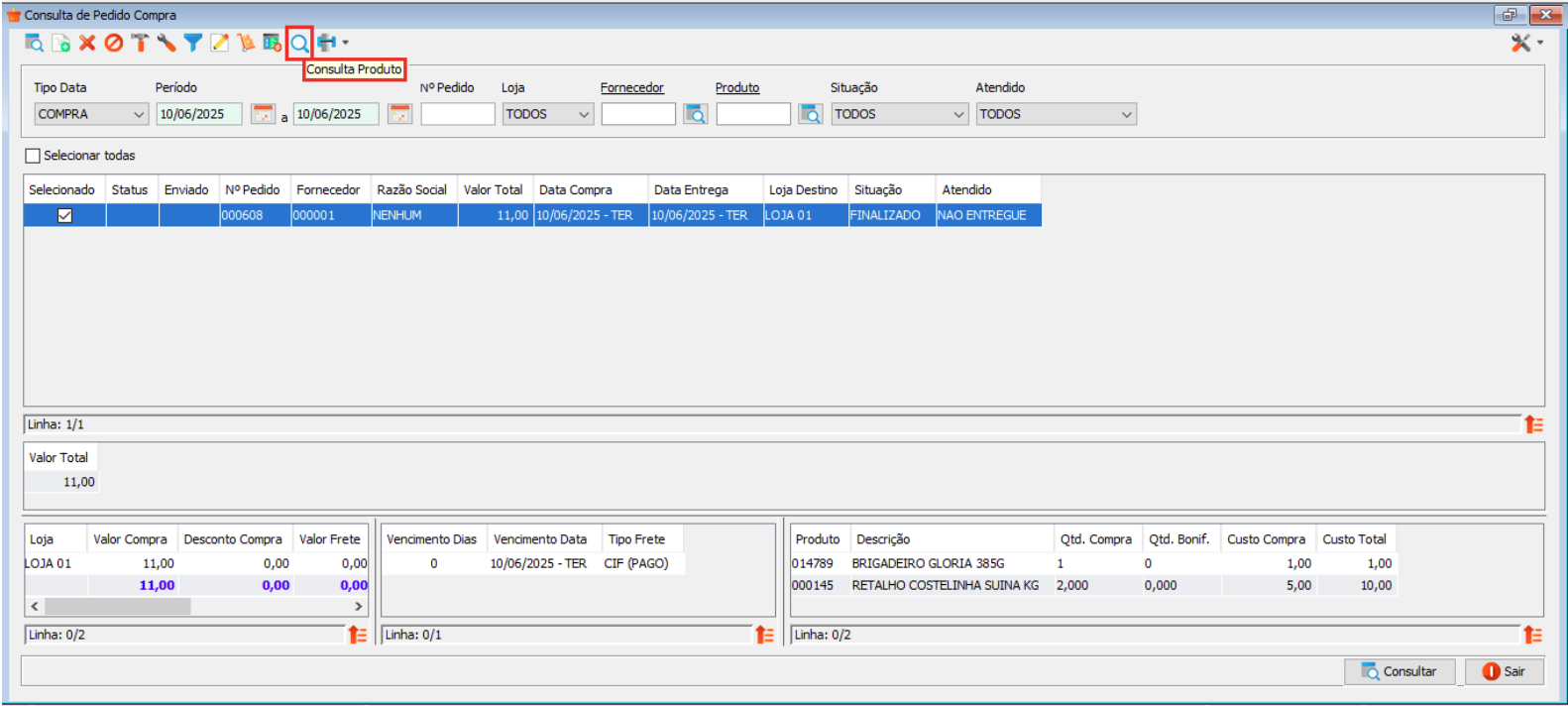Click the supplier search icon beside Fornecedor
Screen dimensions: 1568x706
696,114
